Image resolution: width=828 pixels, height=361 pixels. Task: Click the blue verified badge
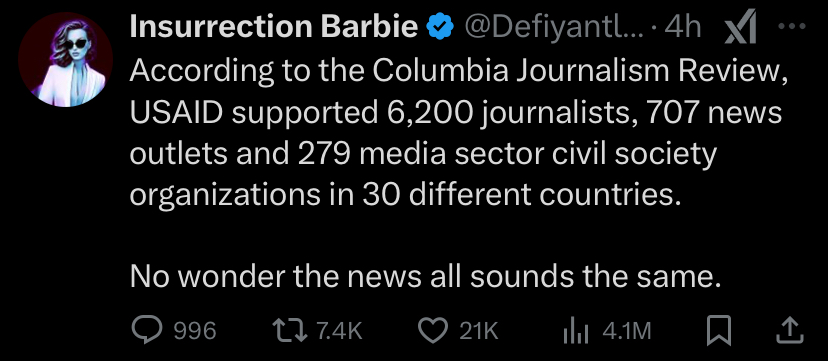tap(439, 27)
